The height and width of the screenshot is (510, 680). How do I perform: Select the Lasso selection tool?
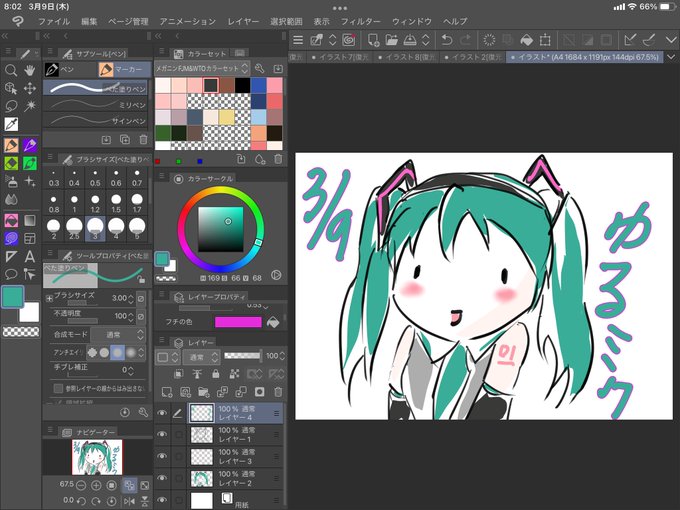pos(11,106)
